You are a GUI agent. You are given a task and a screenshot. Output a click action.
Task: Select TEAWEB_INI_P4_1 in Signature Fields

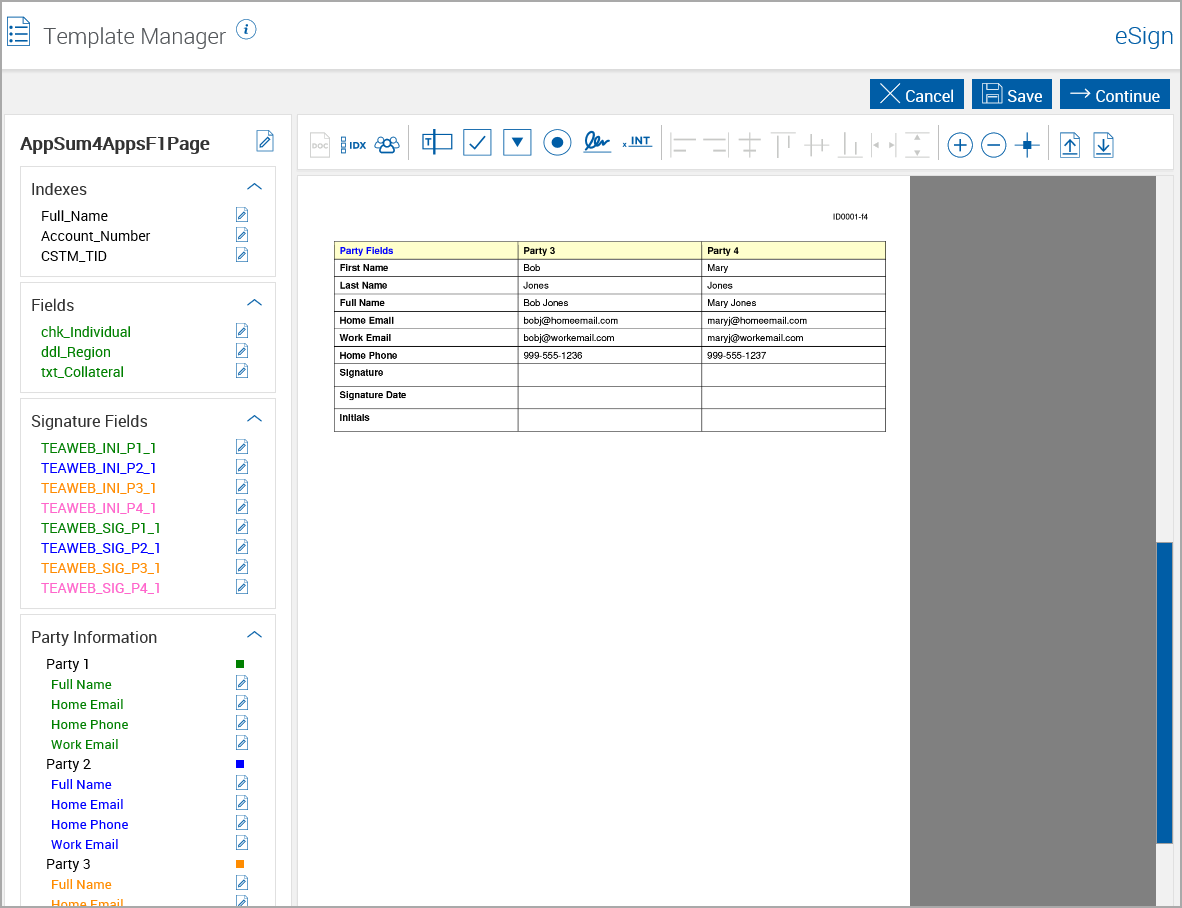[x=98, y=508]
